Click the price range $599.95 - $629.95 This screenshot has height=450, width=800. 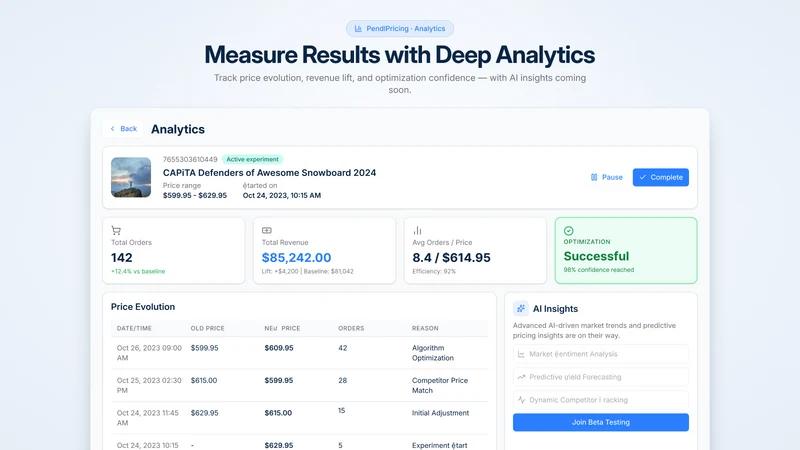tap(195, 195)
